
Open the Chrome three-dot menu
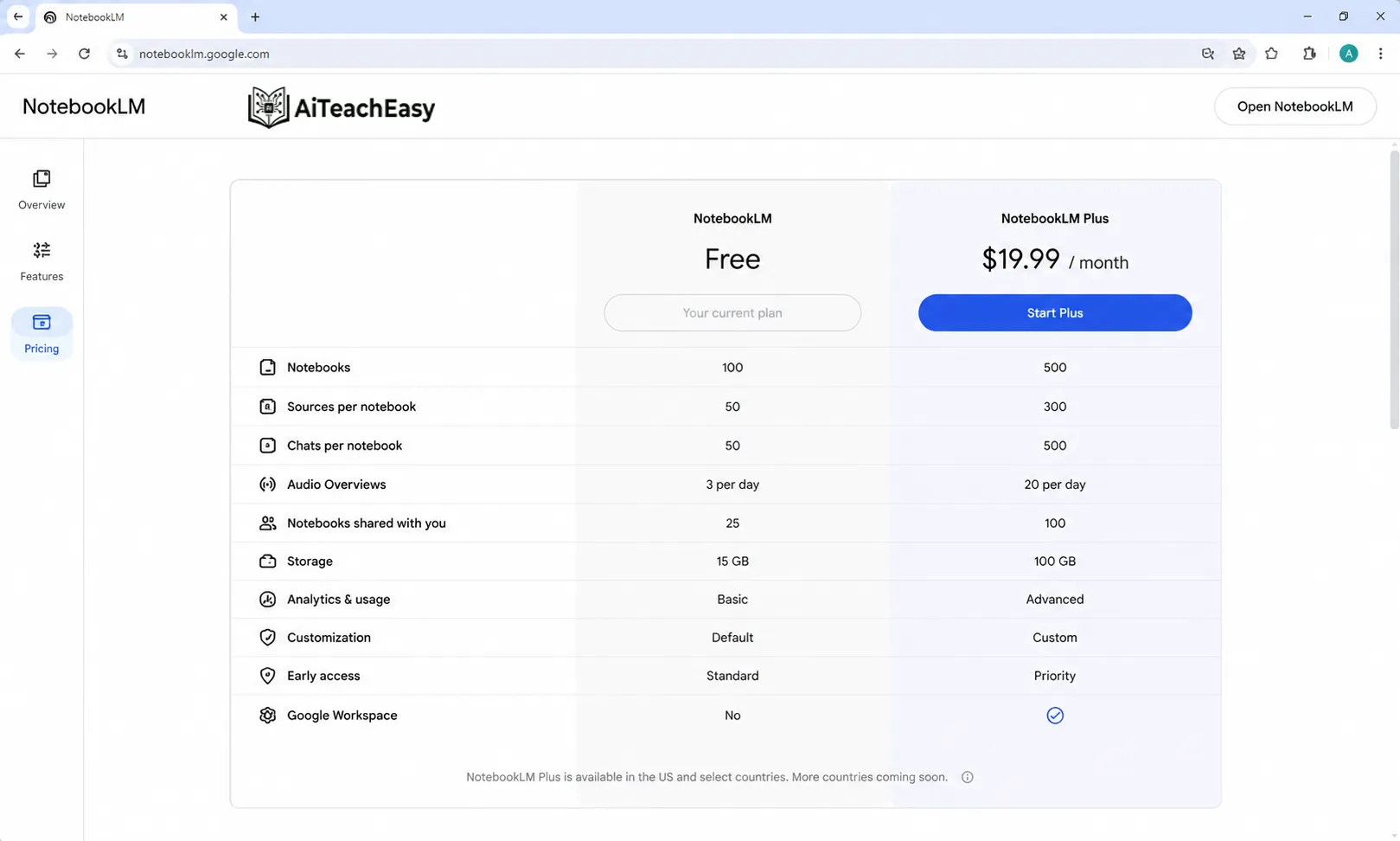[x=1380, y=54]
